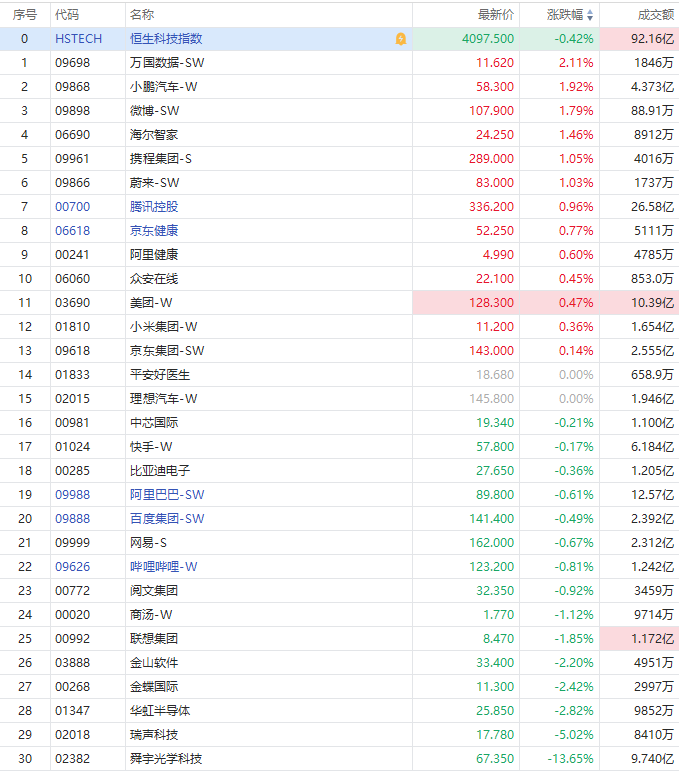Click the code 02382
The image size is (679, 771).
point(72,759)
